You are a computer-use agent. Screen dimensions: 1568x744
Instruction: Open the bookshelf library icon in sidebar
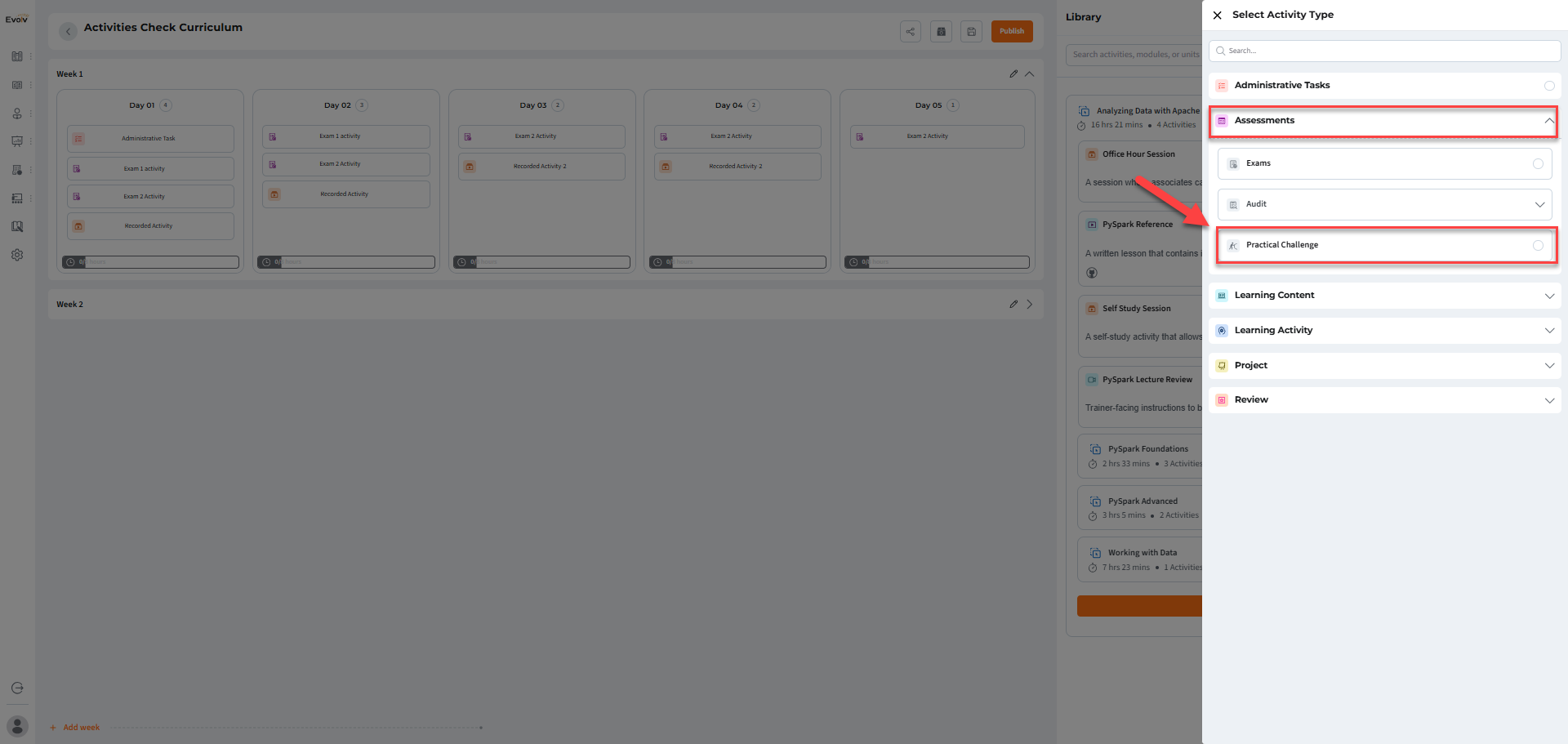coord(17,56)
